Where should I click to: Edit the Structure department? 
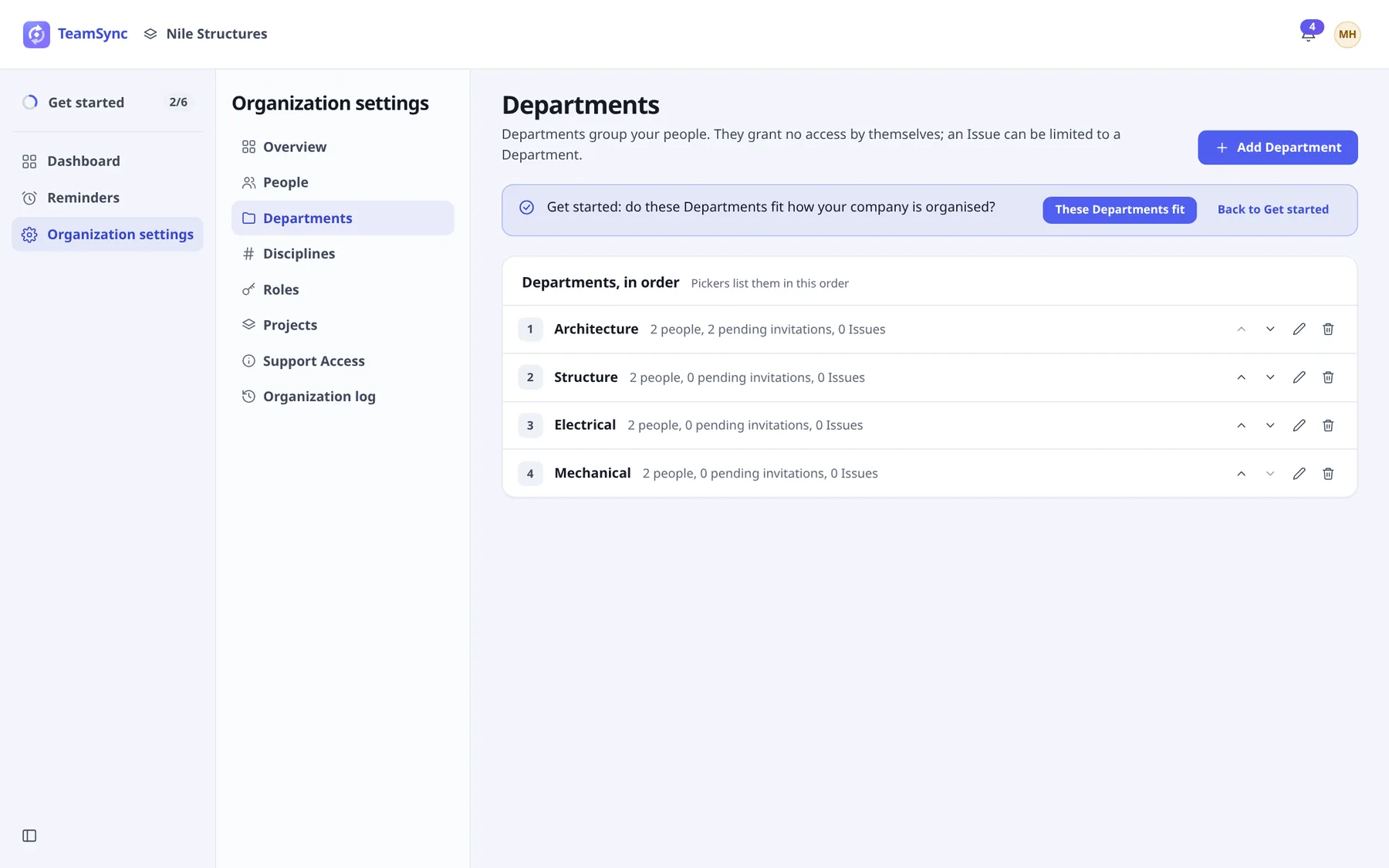tap(1299, 377)
